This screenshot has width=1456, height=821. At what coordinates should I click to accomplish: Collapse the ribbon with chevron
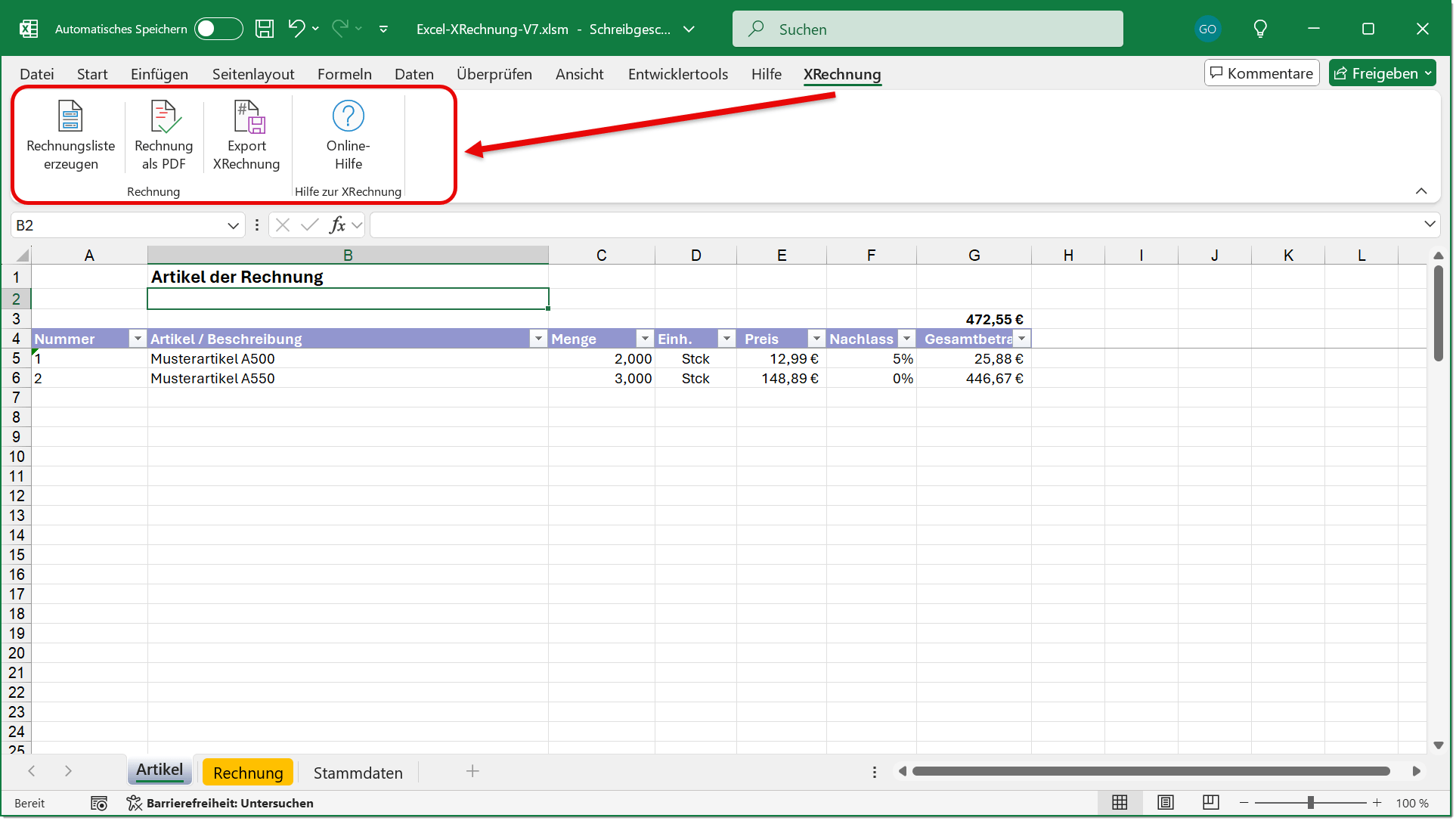1421,191
